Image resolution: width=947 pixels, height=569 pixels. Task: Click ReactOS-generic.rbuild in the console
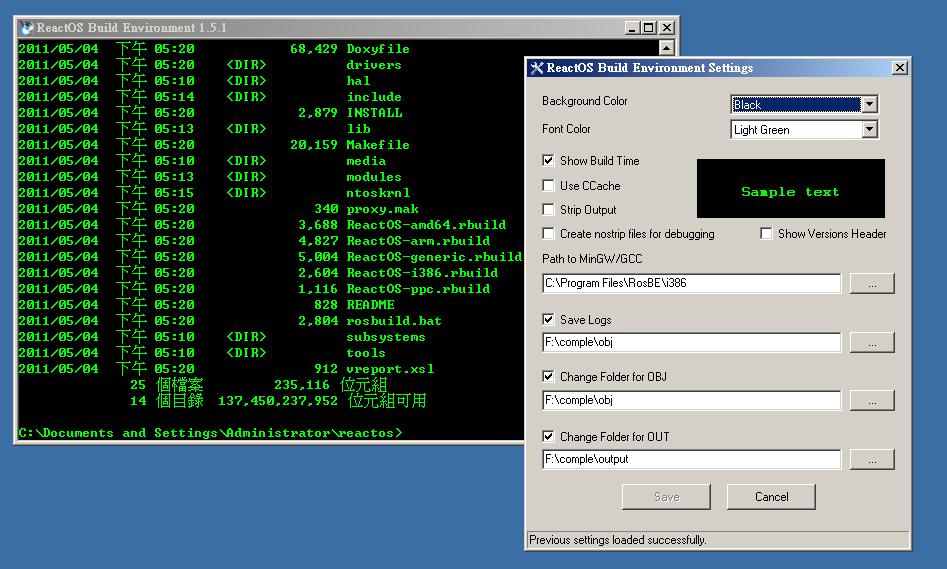[x=434, y=257]
